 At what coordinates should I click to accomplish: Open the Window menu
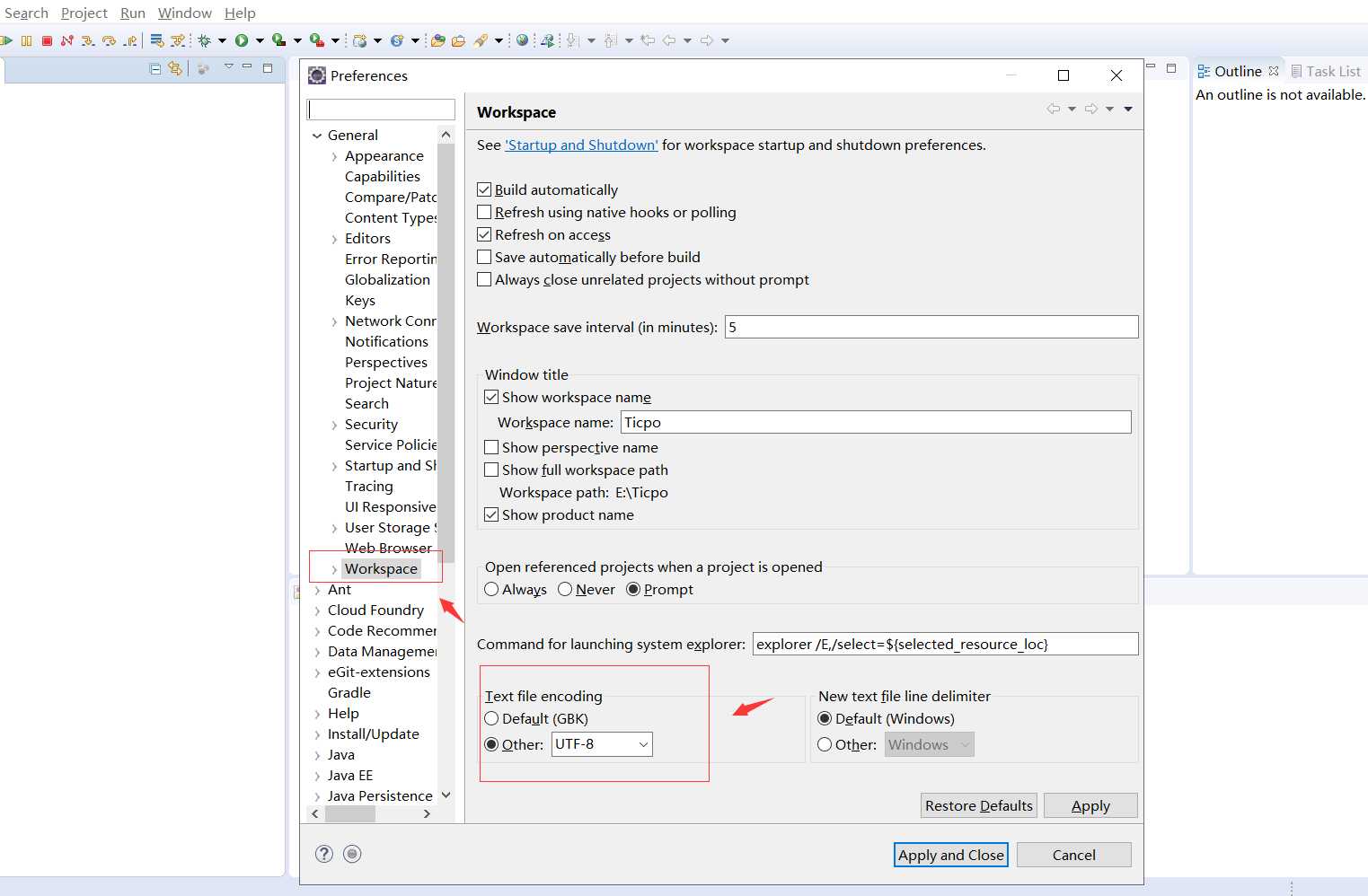pyautogui.click(x=185, y=13)
